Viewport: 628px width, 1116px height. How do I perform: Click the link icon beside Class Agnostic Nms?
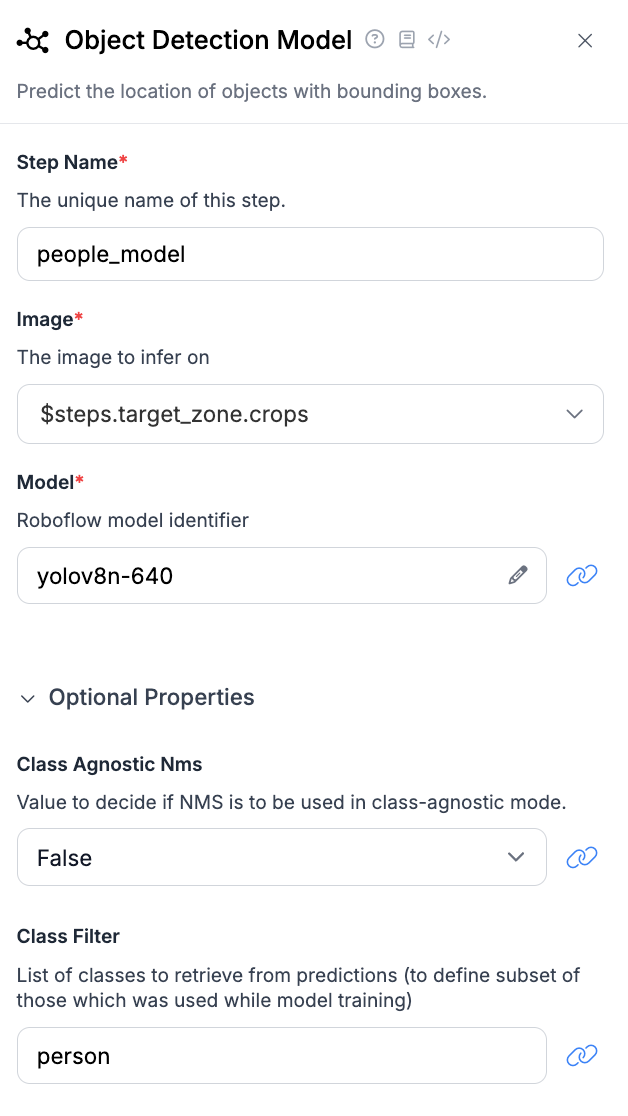582,857
